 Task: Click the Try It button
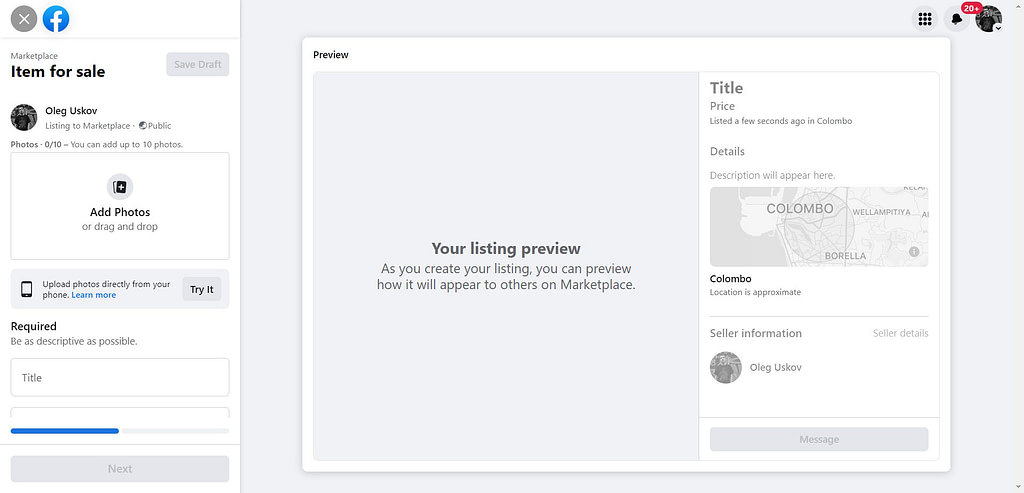[202, 289]
